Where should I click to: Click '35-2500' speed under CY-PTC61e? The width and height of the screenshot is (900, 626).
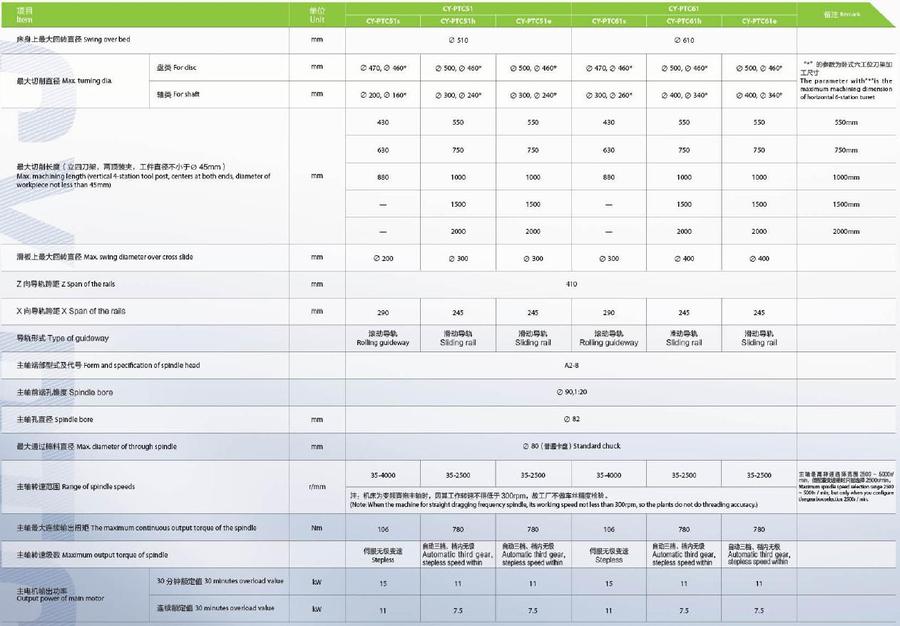tap(759, 475)
